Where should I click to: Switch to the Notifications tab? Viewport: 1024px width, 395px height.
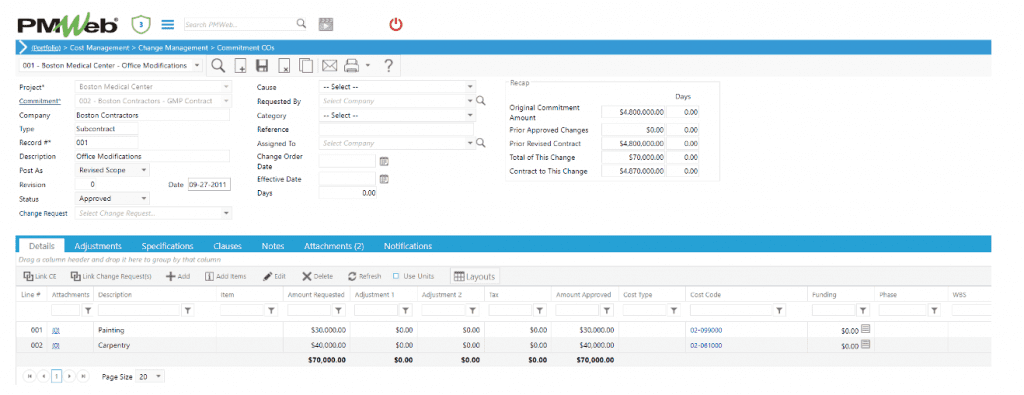click(408, 246)
